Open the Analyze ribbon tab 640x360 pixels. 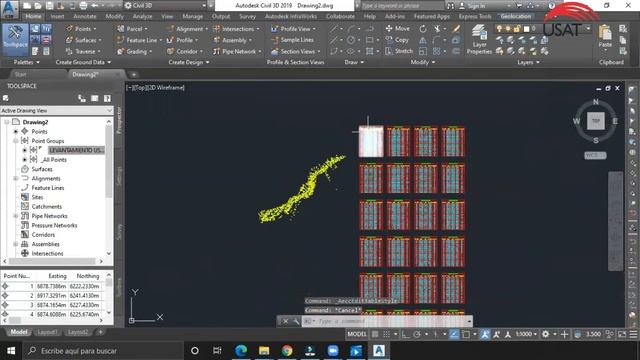(142, 16)
